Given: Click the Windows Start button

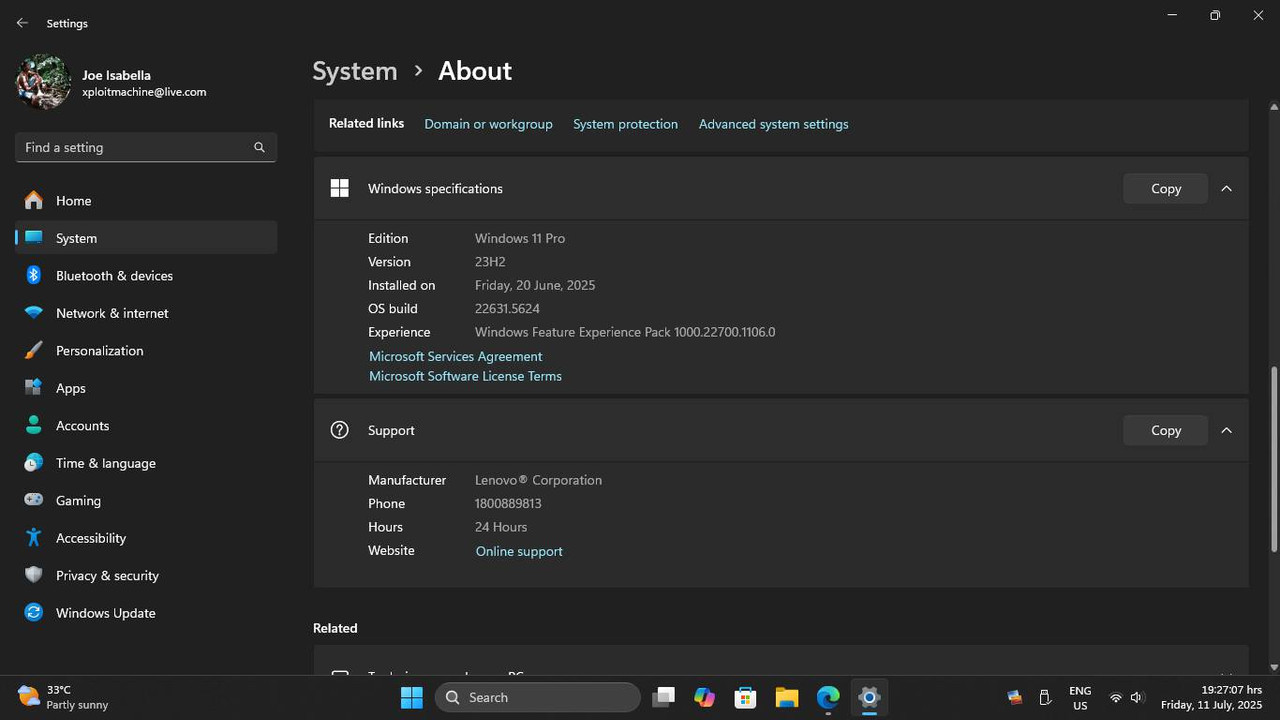Looking at the screenshot, I should click(411, 697).
